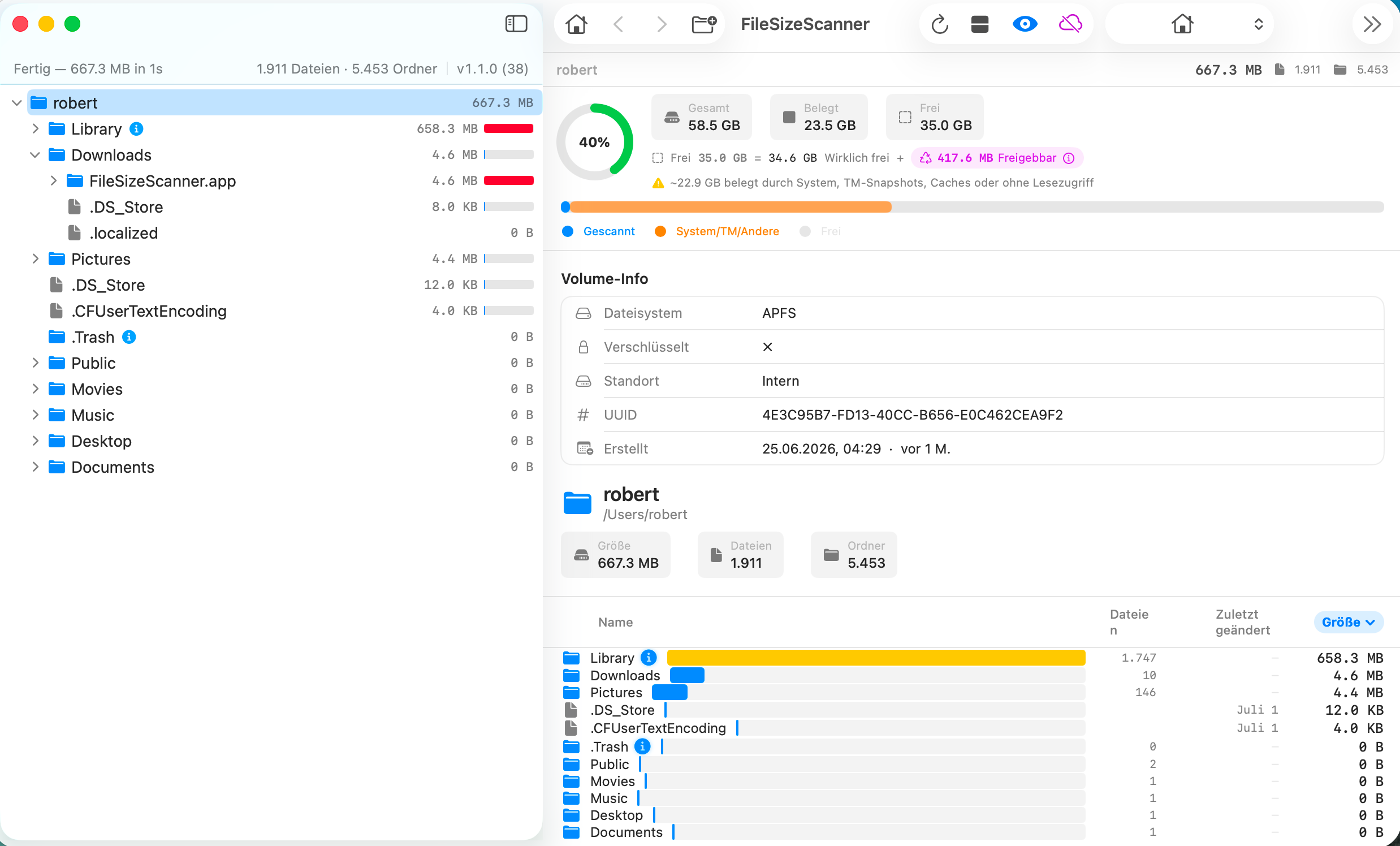Toggle the sidebar panel icon
Viewport: 1400px width, 846px height.
pyautogui.click(x=516, y=24)
